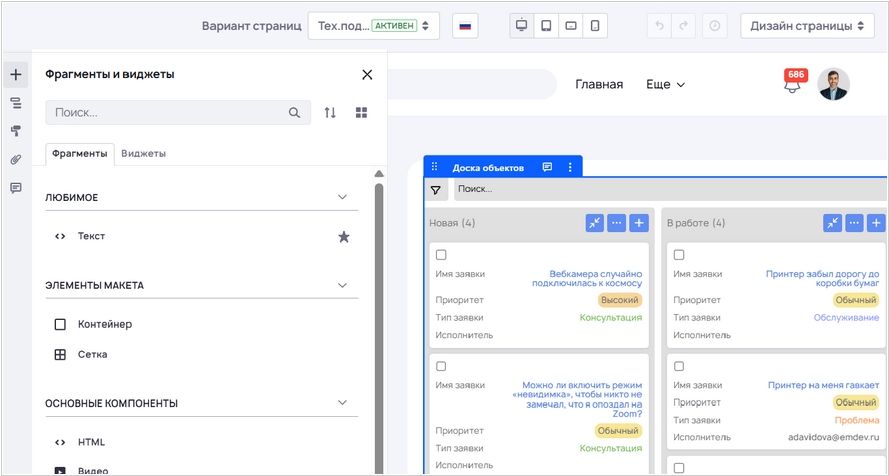Expand the Еще navigation menu

tap(665, 85)
